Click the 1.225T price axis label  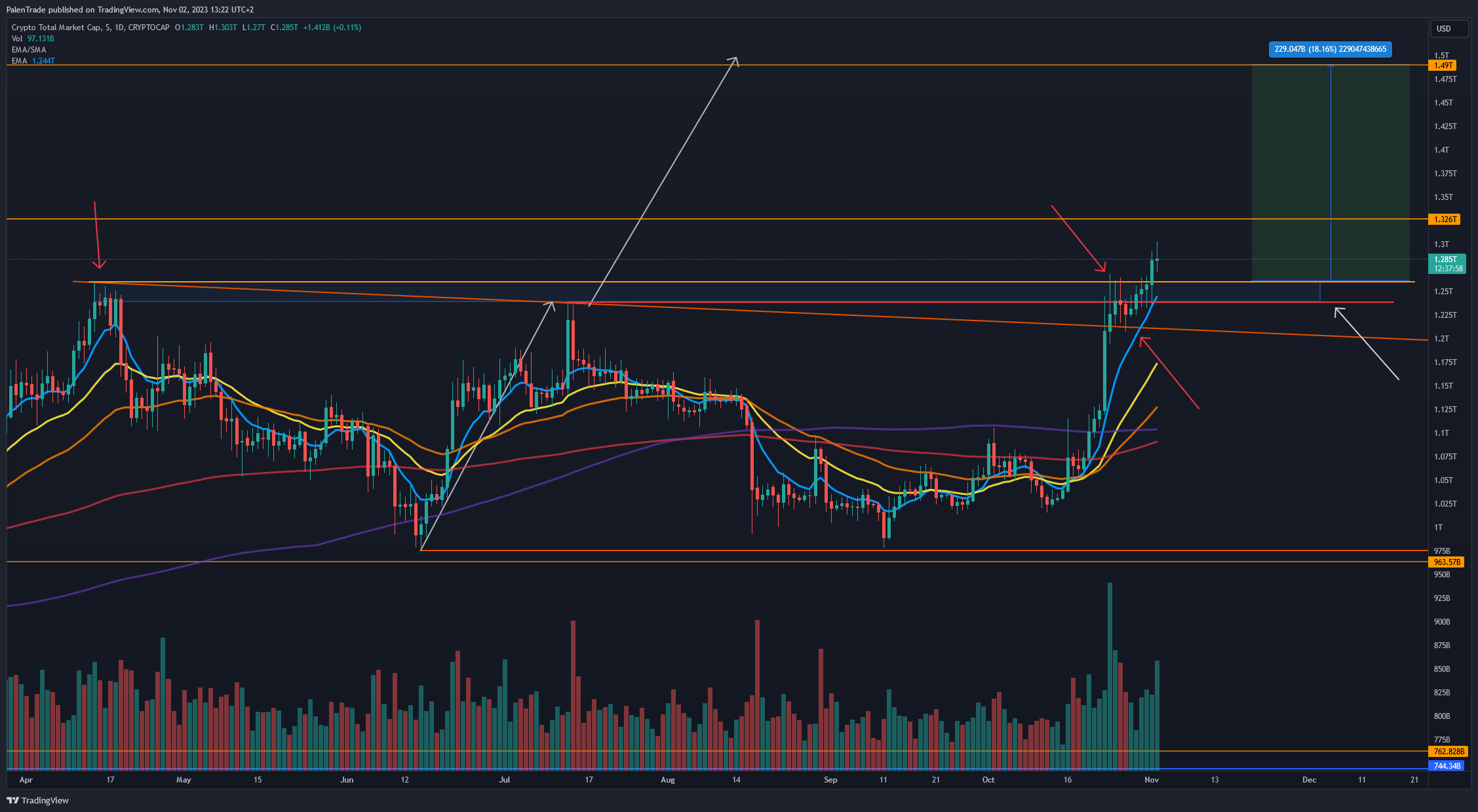1445,315
